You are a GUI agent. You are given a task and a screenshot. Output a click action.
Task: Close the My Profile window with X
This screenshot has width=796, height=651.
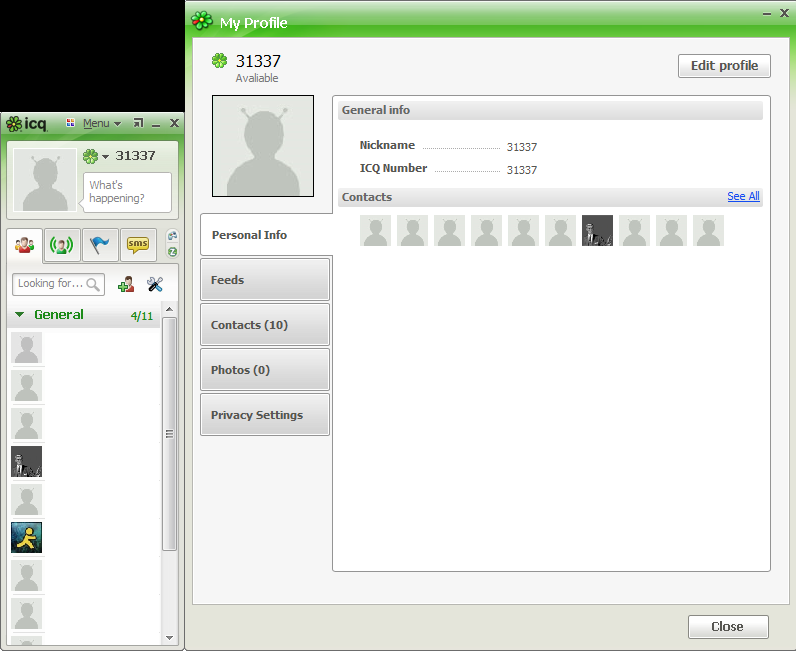(784, 13)
